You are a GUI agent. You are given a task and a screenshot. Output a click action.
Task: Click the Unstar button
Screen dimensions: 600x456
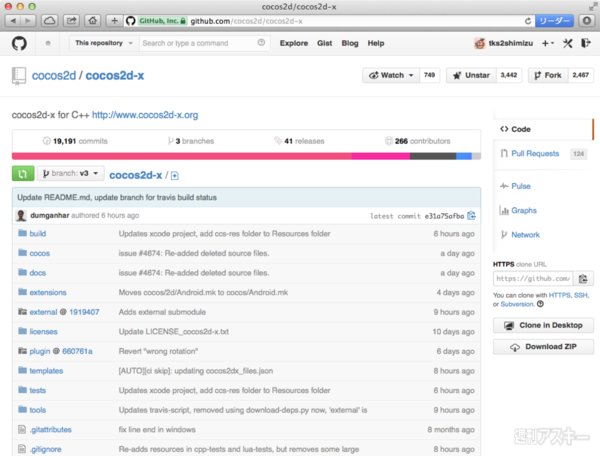point(471,75)
